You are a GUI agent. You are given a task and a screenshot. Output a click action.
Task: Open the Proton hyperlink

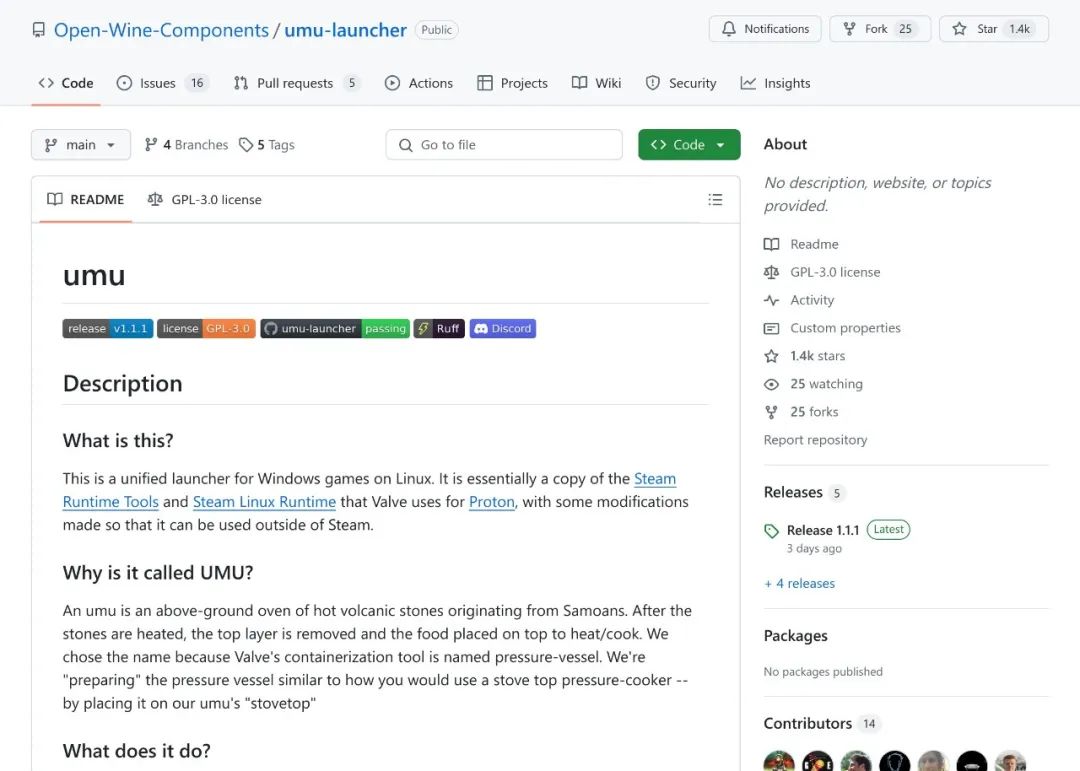point(491,502)
